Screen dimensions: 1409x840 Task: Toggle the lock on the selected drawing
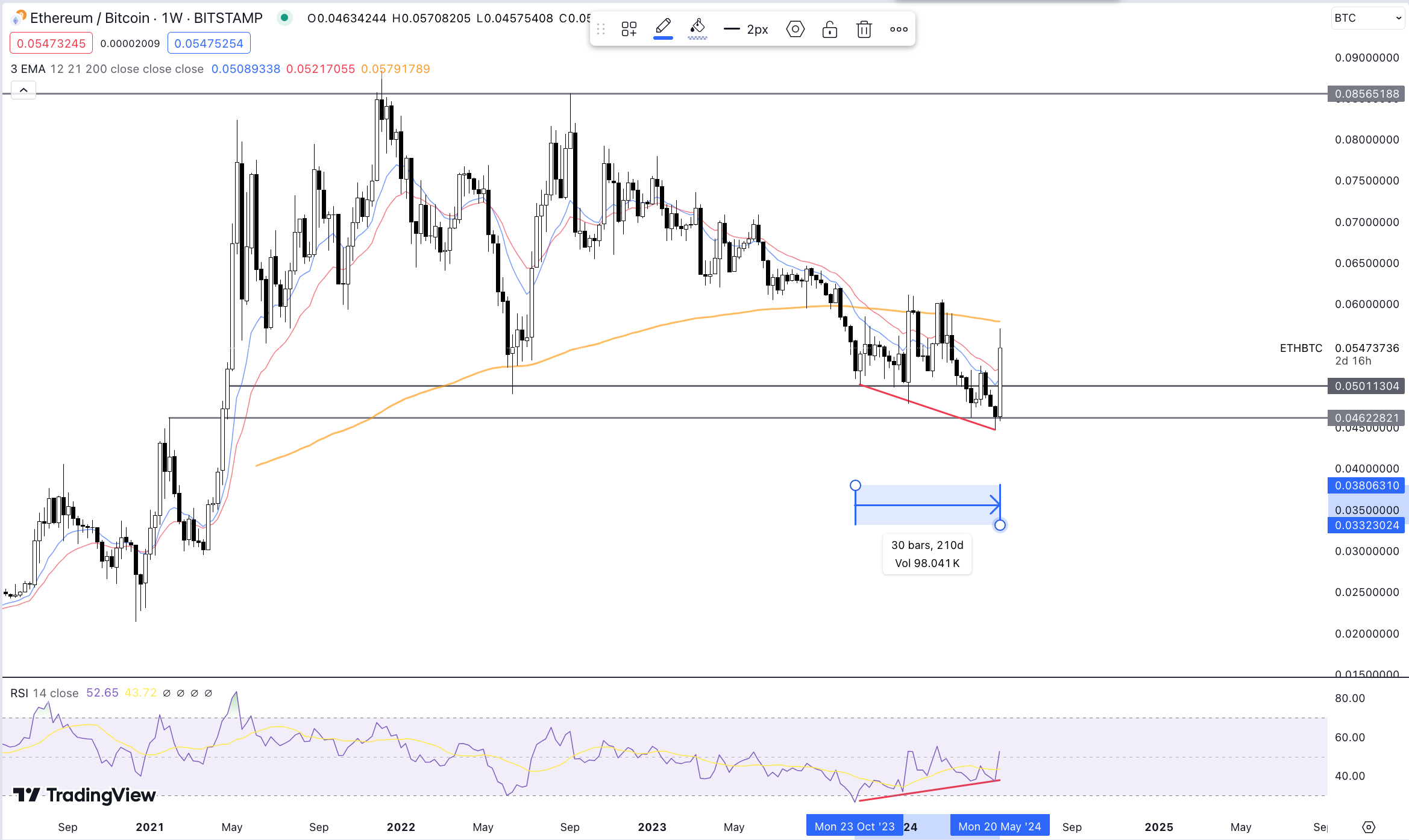click(829, 29)
